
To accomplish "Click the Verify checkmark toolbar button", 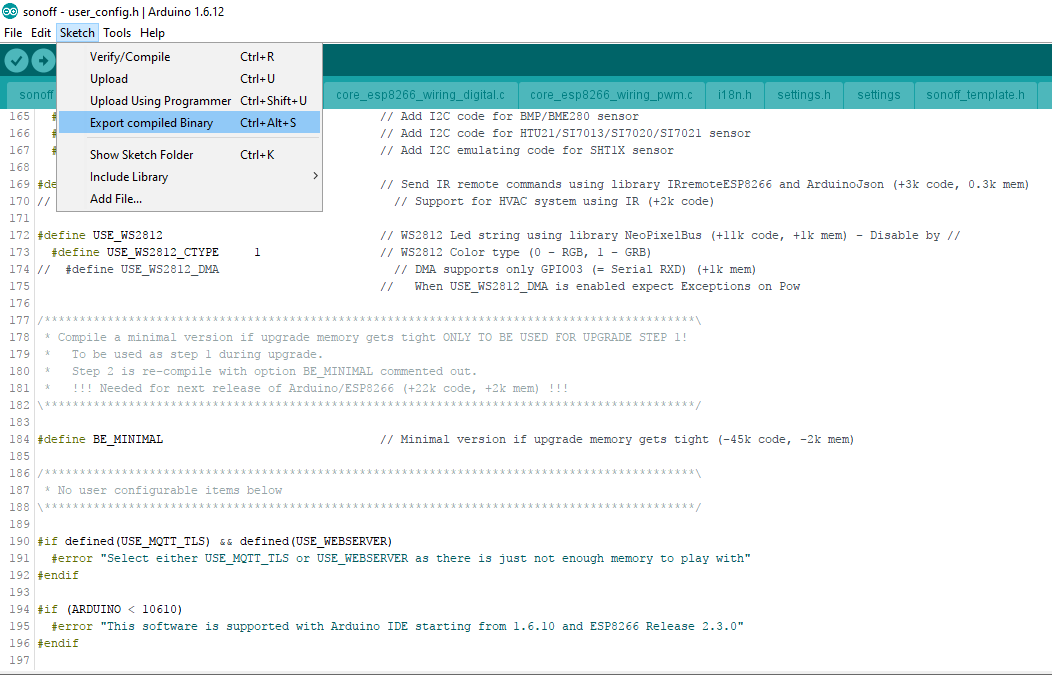I will pyautogui.click(x=17, y=61).
